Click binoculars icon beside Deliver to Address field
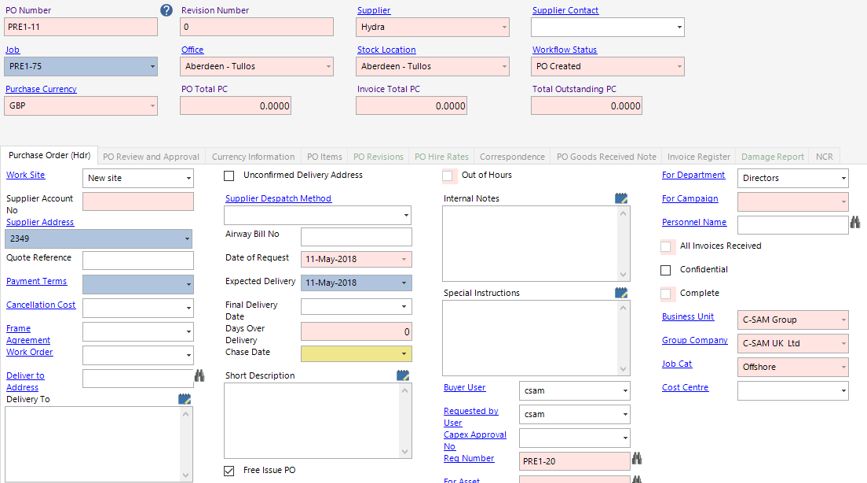867x483 pixels. (200, 376)
